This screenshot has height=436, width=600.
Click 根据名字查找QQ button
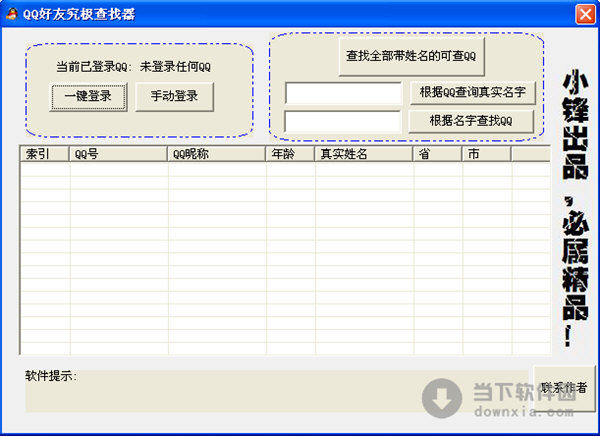tap(471, 121)
